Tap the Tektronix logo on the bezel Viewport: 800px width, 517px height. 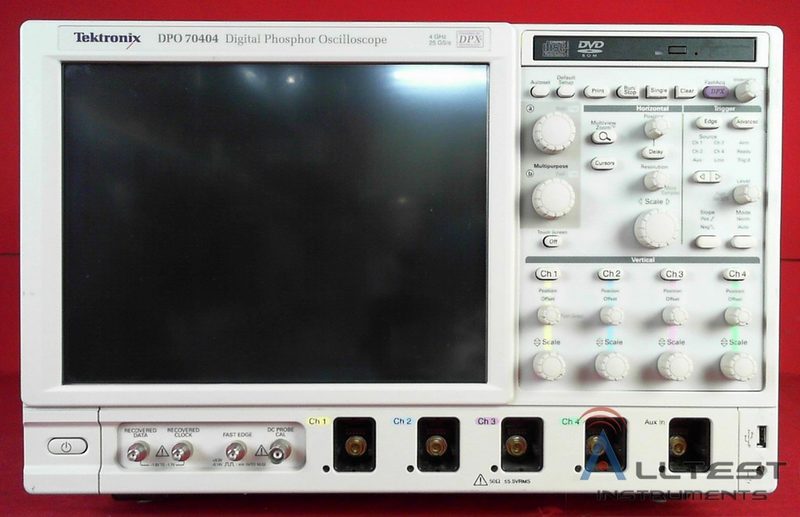tap(107, 38)
